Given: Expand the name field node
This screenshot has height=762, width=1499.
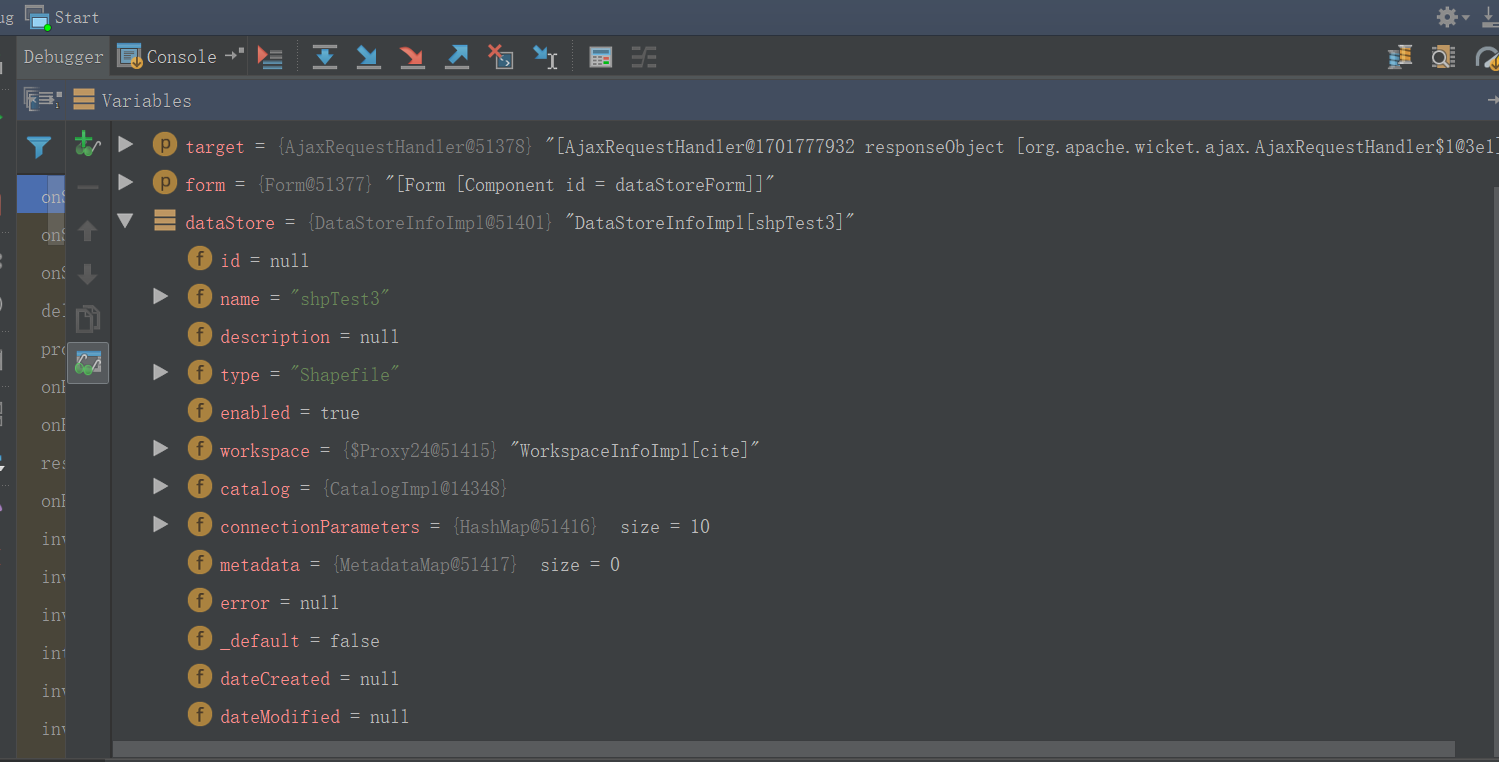Looking at the screenshot, I should [x=160, y=297].
